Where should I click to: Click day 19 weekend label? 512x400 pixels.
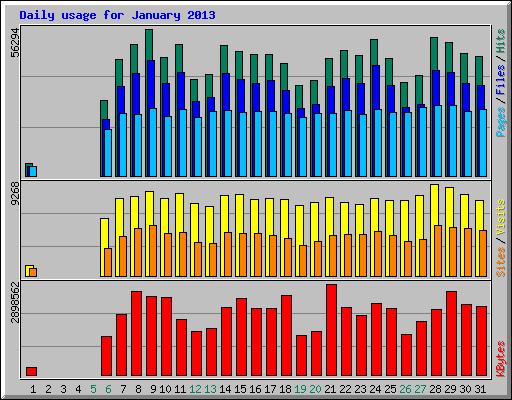coord(300,389)
